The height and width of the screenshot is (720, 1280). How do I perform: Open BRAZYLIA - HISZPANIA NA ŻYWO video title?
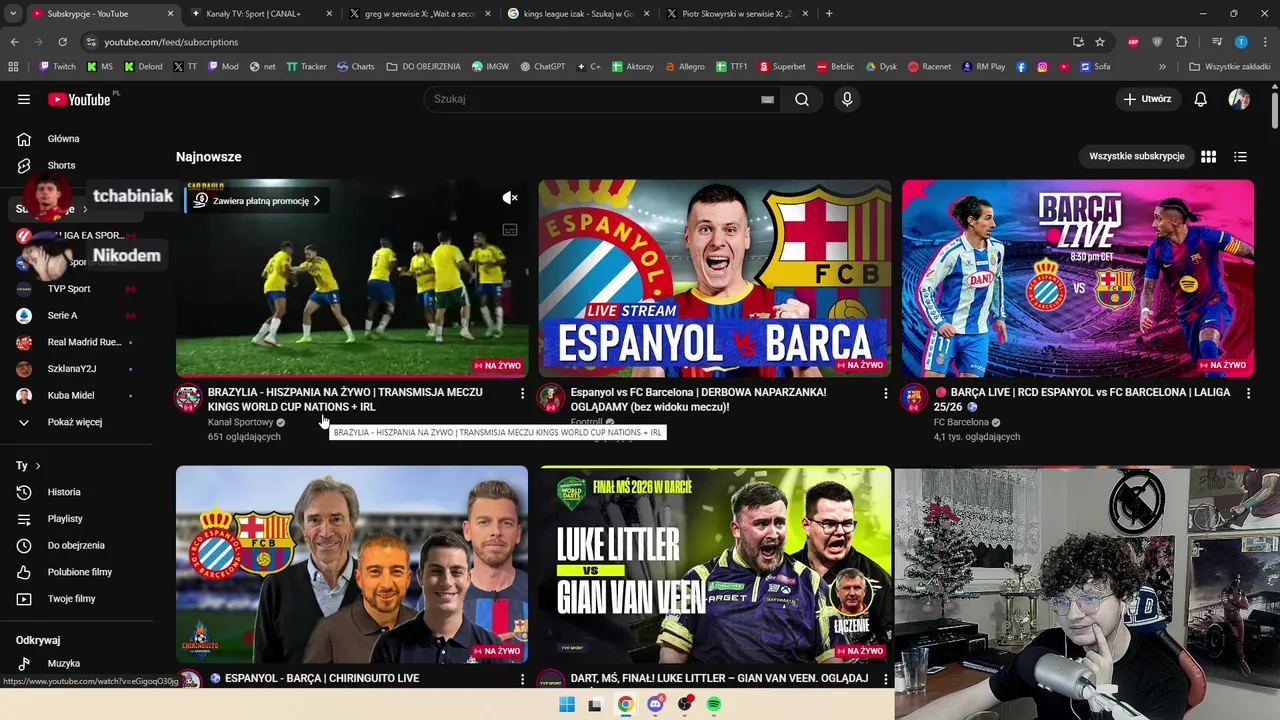[x=345, y=400]
